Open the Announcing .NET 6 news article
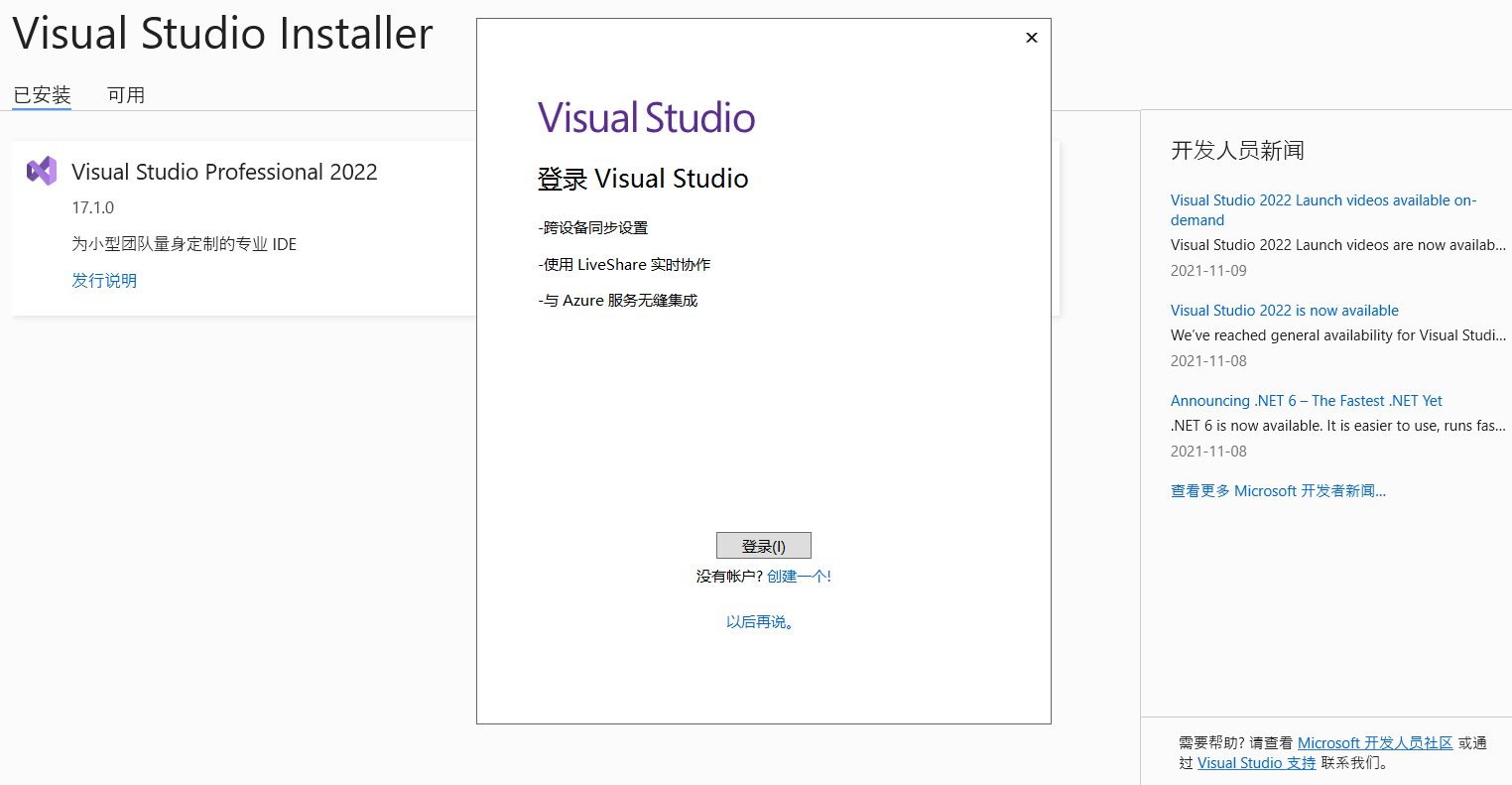The image size is (1512, 785). (x=1307, y=400)
